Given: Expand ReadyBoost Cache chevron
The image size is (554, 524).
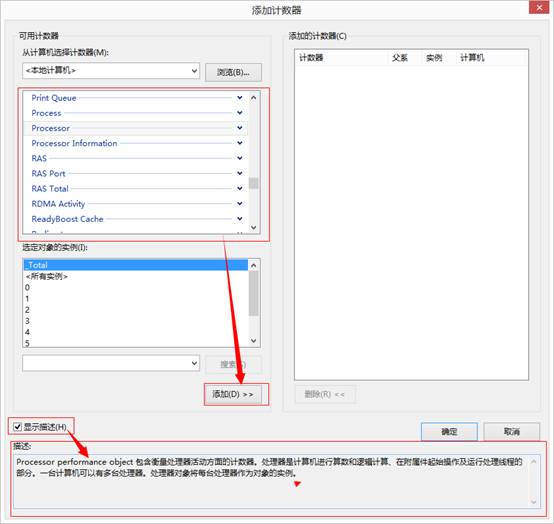Looking at the screenshot, I should [240, 219].
